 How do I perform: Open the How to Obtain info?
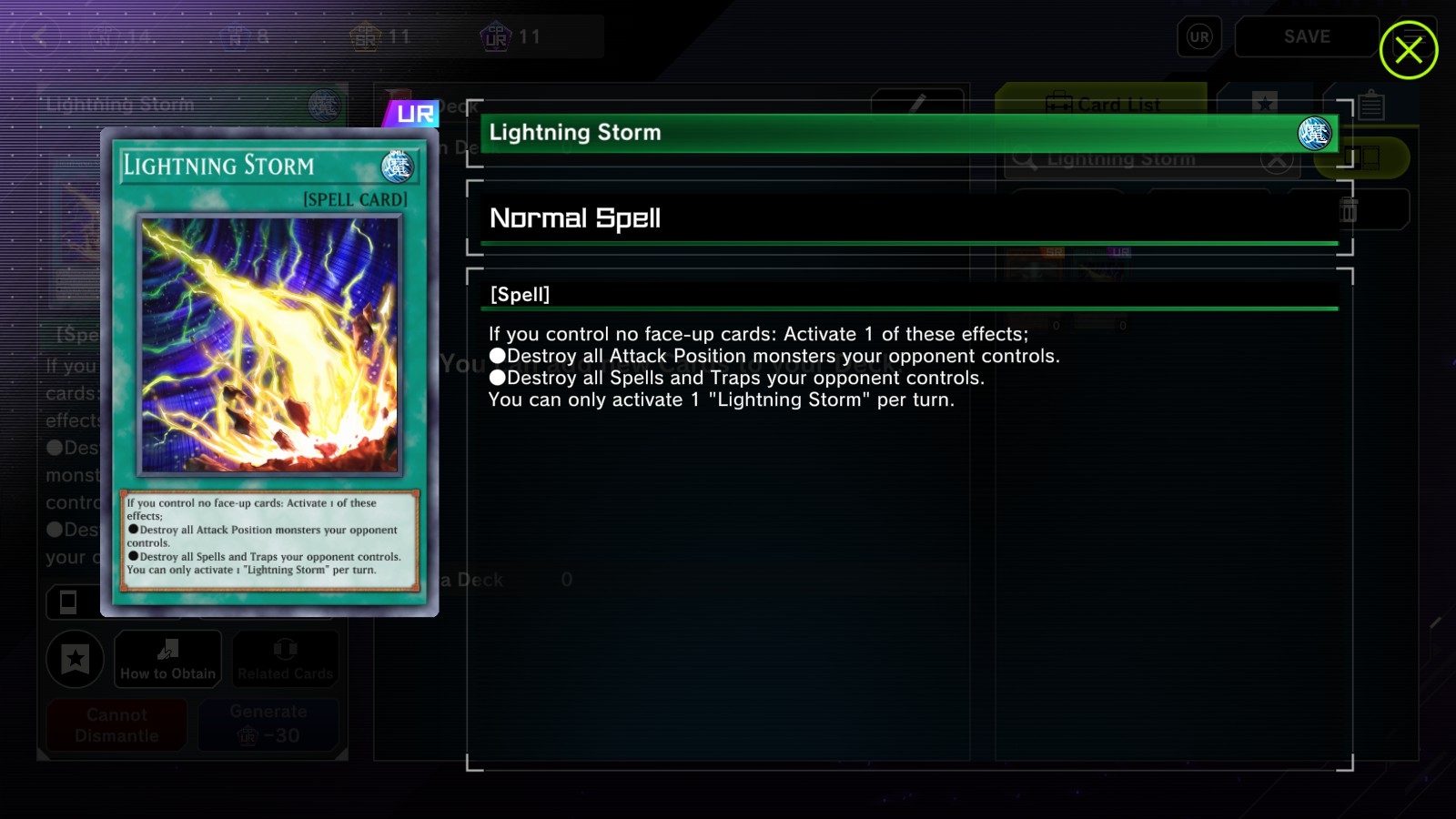[x=168, y=658]
